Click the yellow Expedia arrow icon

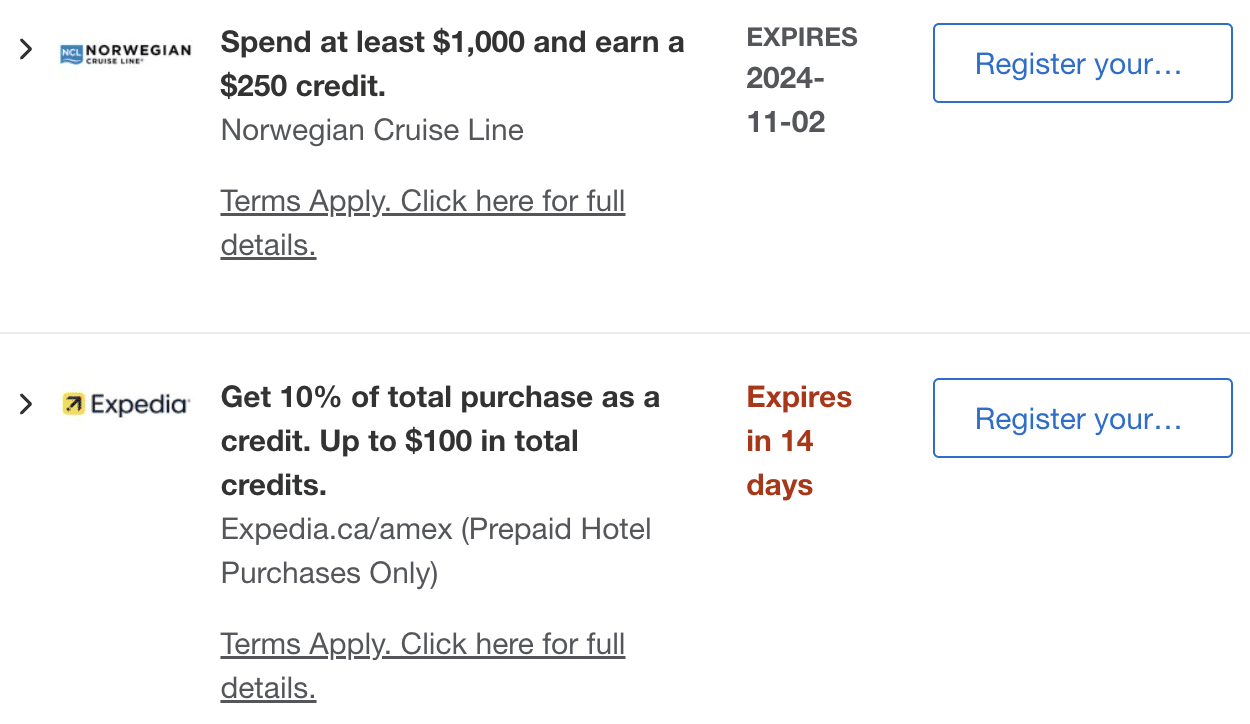click(73, 404)
